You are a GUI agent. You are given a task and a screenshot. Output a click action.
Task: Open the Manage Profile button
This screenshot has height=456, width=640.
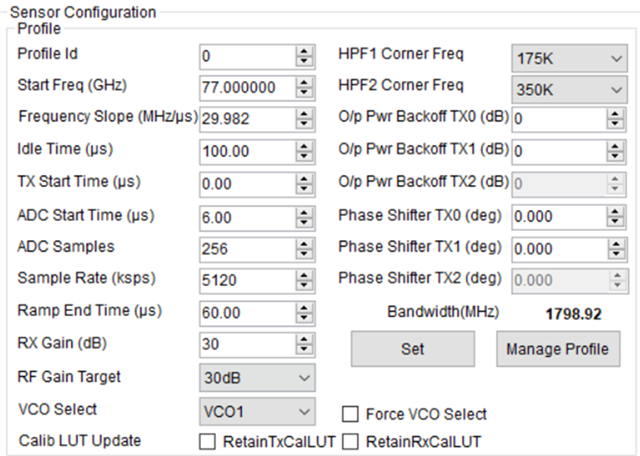point(557,349)
